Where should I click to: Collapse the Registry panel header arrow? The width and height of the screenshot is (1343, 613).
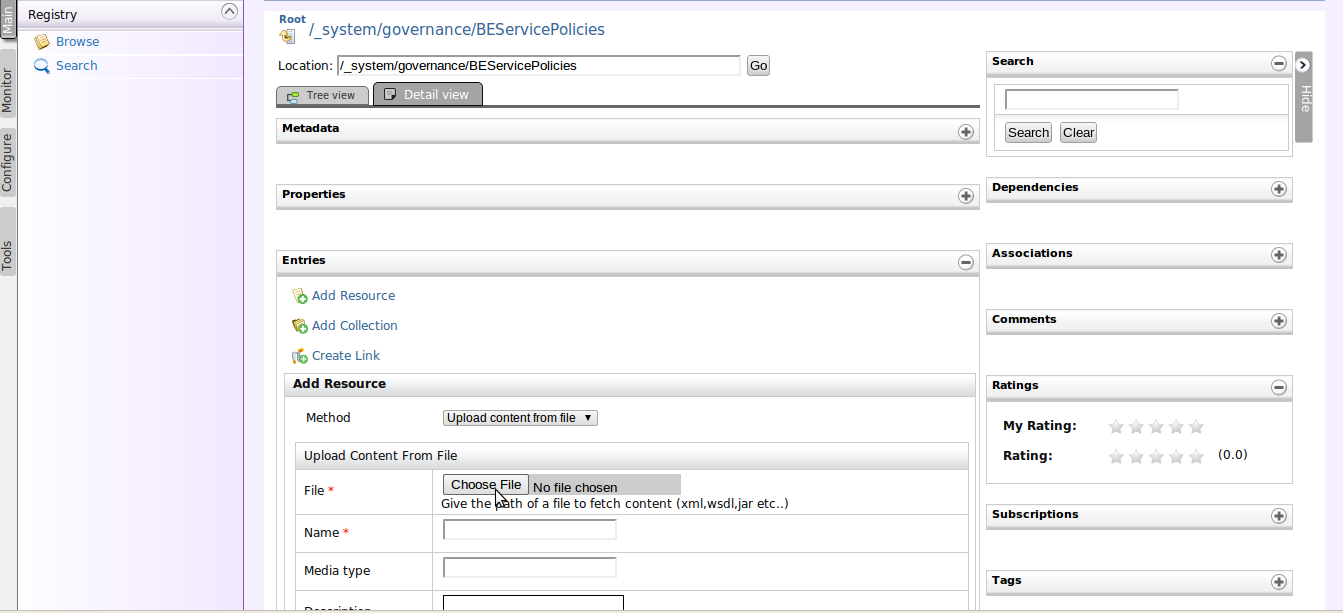tap(230, 13)
